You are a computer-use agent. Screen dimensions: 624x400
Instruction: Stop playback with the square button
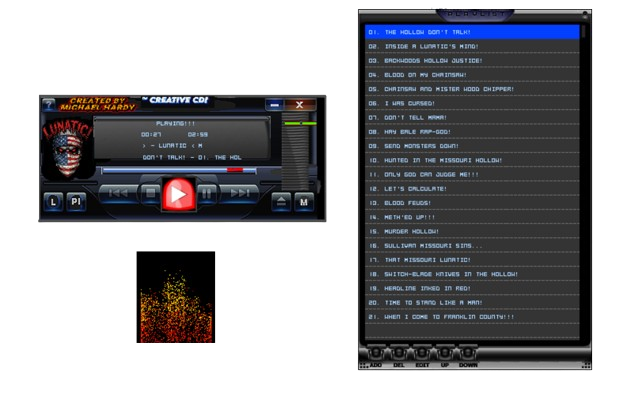click(149, 192)
